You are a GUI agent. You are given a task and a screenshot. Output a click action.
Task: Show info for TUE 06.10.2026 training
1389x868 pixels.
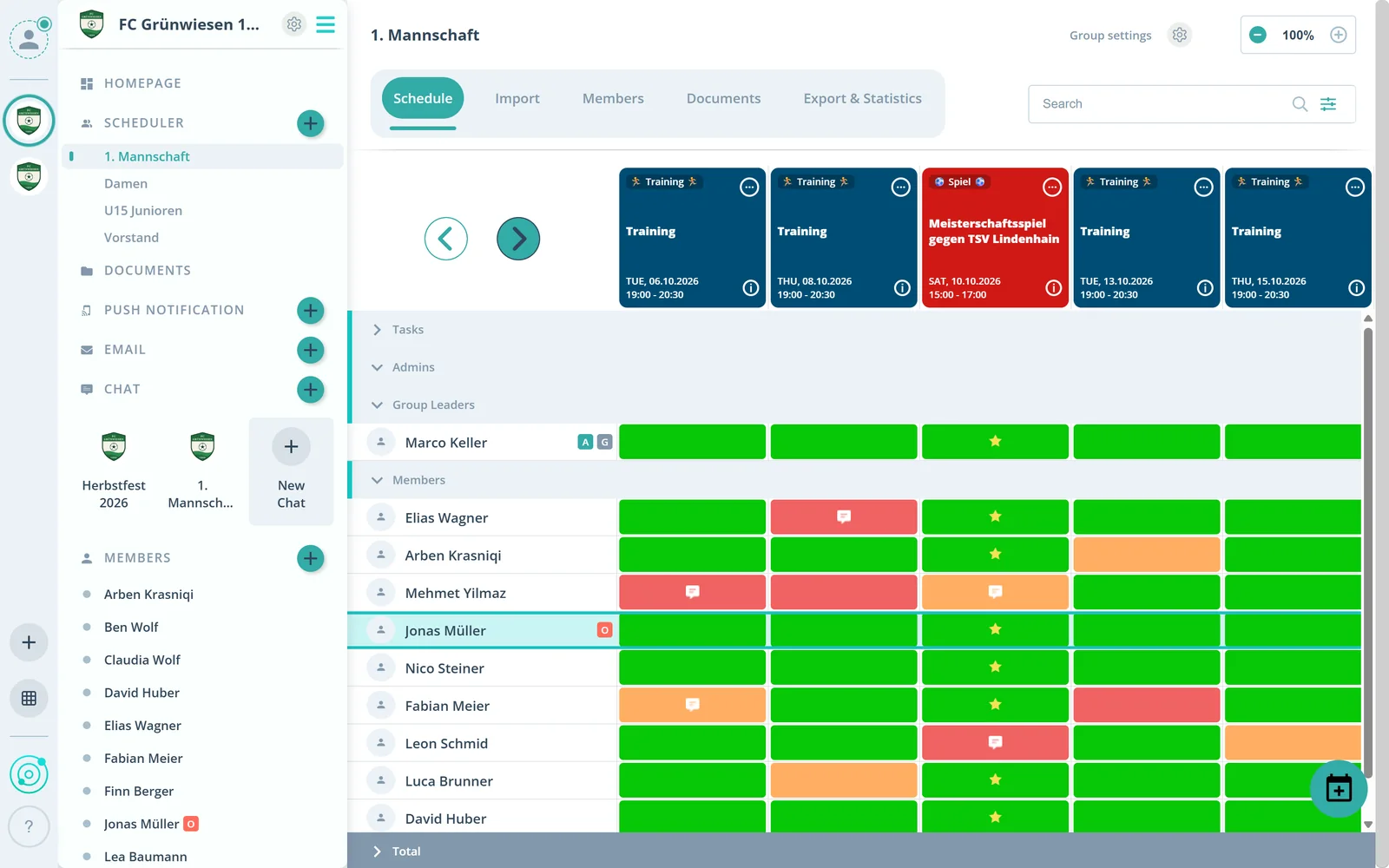point(751,288)
